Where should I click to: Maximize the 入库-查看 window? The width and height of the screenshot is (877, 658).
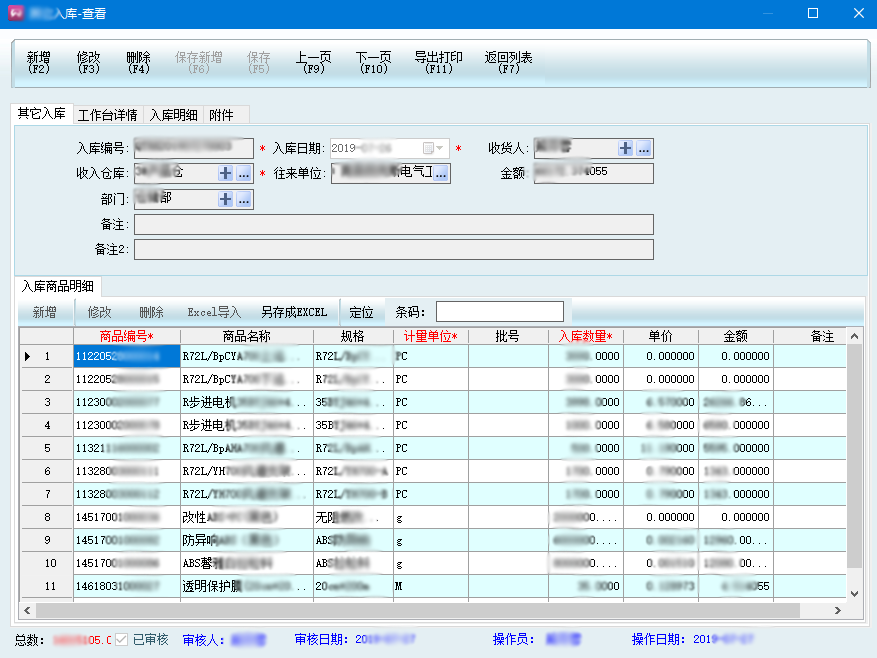[813, 13]
